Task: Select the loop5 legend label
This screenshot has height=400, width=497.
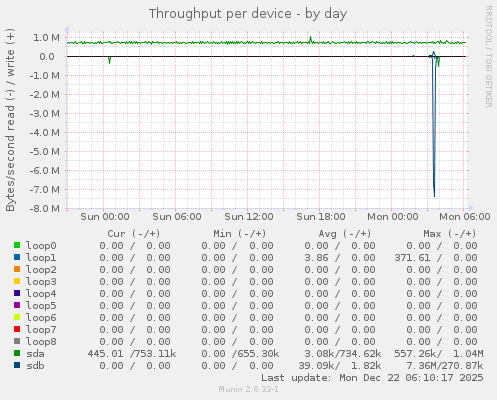Action: point(41,306)
